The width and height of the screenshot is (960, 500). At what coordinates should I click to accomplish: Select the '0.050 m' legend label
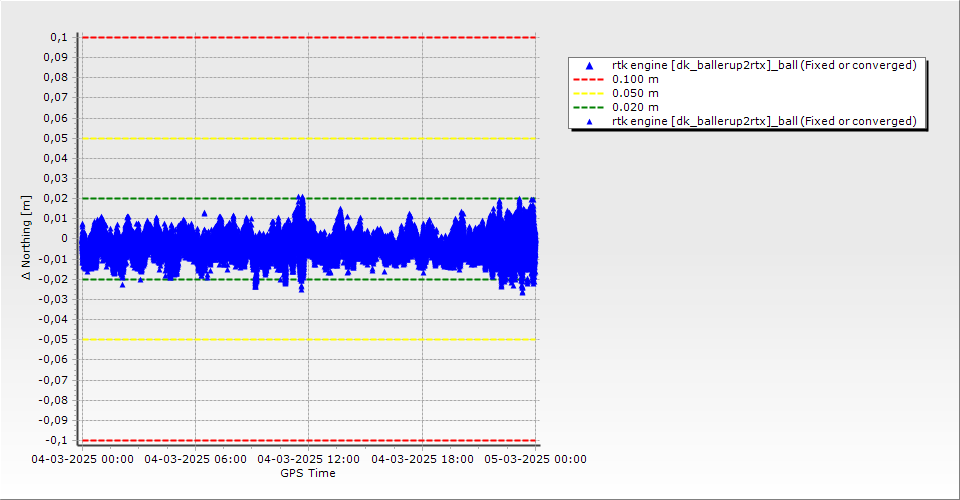[636, 93]
